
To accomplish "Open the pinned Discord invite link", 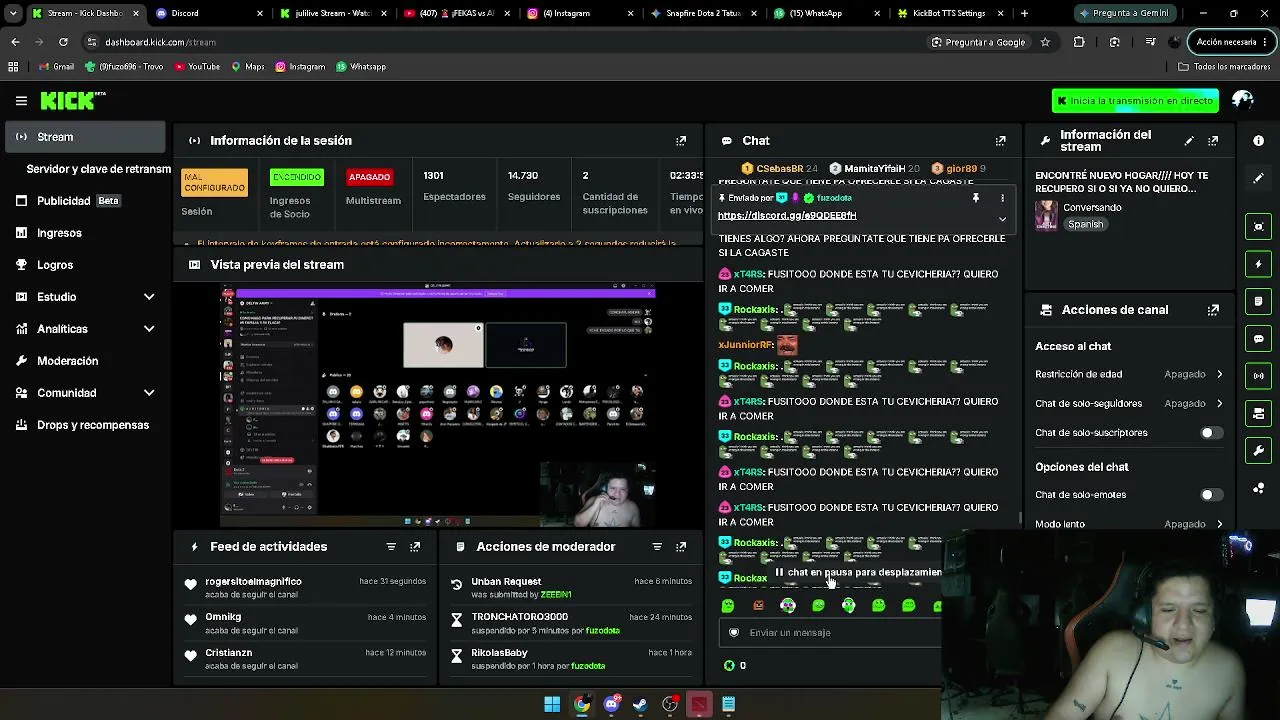I will click(x=787, y=216).
